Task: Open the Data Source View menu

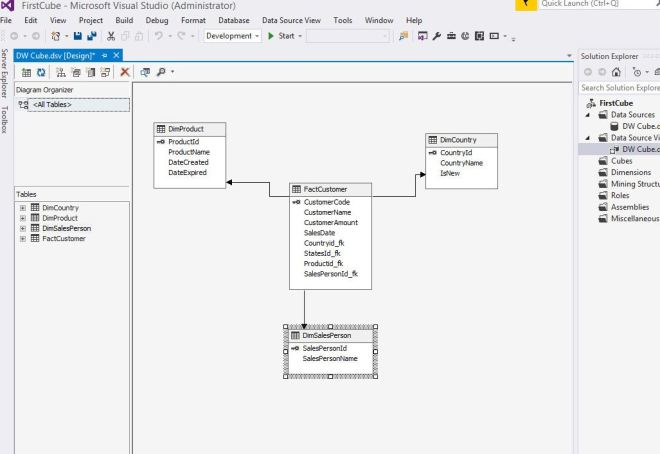Action: 291,20
